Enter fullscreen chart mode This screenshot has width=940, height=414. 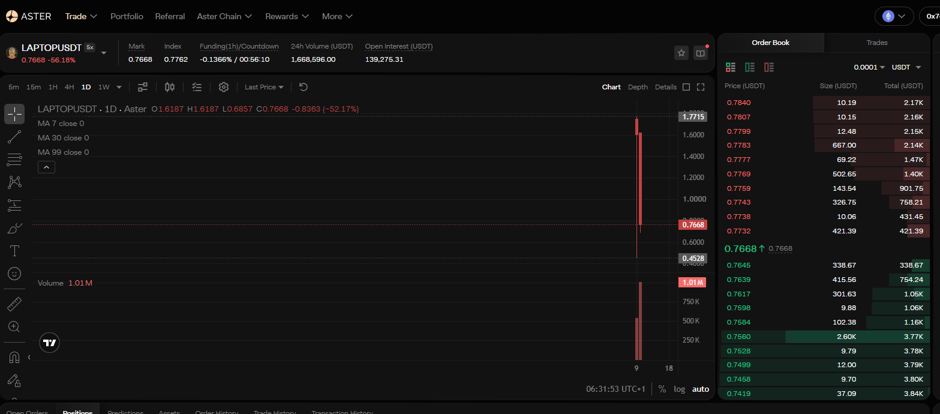pos(700,87)
